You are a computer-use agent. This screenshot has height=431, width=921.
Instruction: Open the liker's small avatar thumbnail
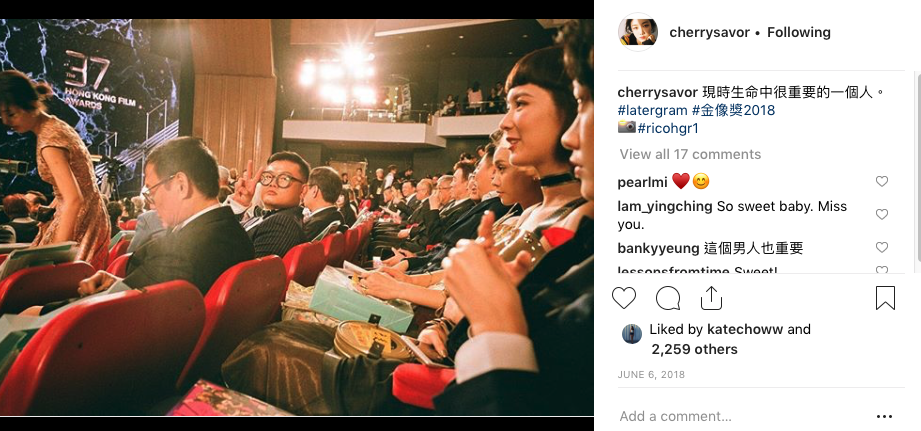[632, 334]
